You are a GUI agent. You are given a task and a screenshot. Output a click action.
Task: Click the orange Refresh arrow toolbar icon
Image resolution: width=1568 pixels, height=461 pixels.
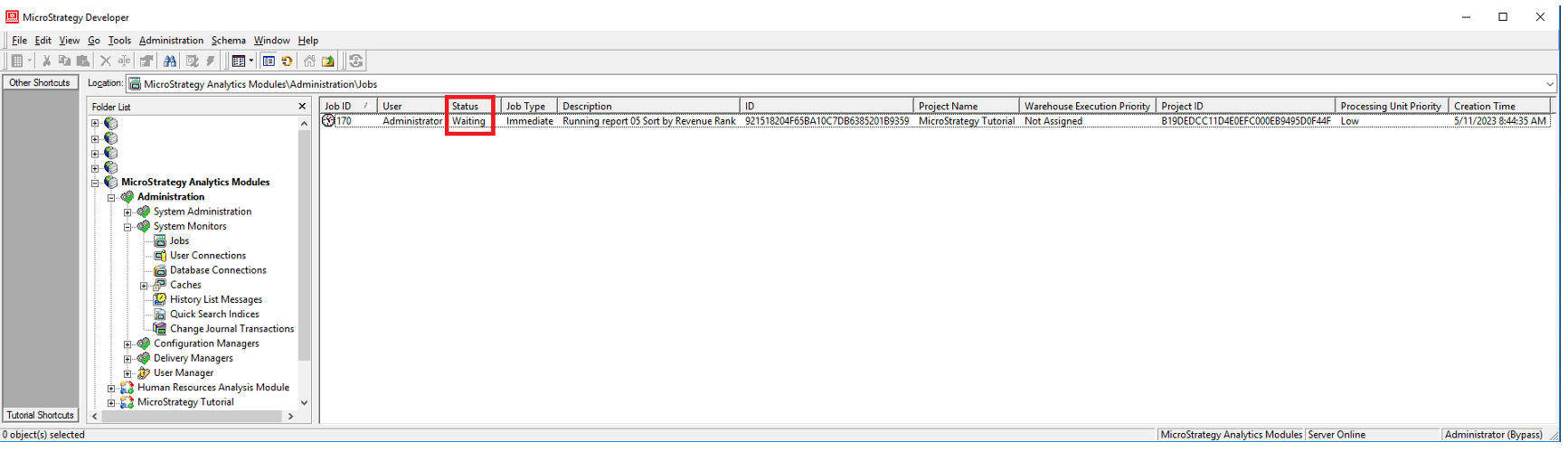pos(288,61)
